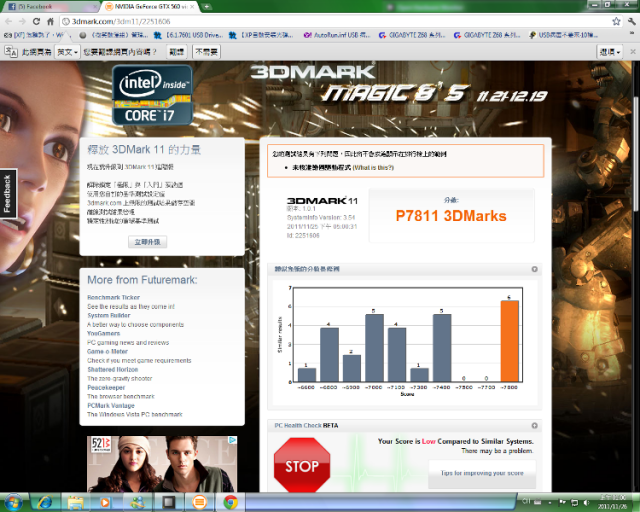The width and height of the screenshot is (640, 512).
Task: Collapse the PC Health Check section
Action: coord(534,425)
